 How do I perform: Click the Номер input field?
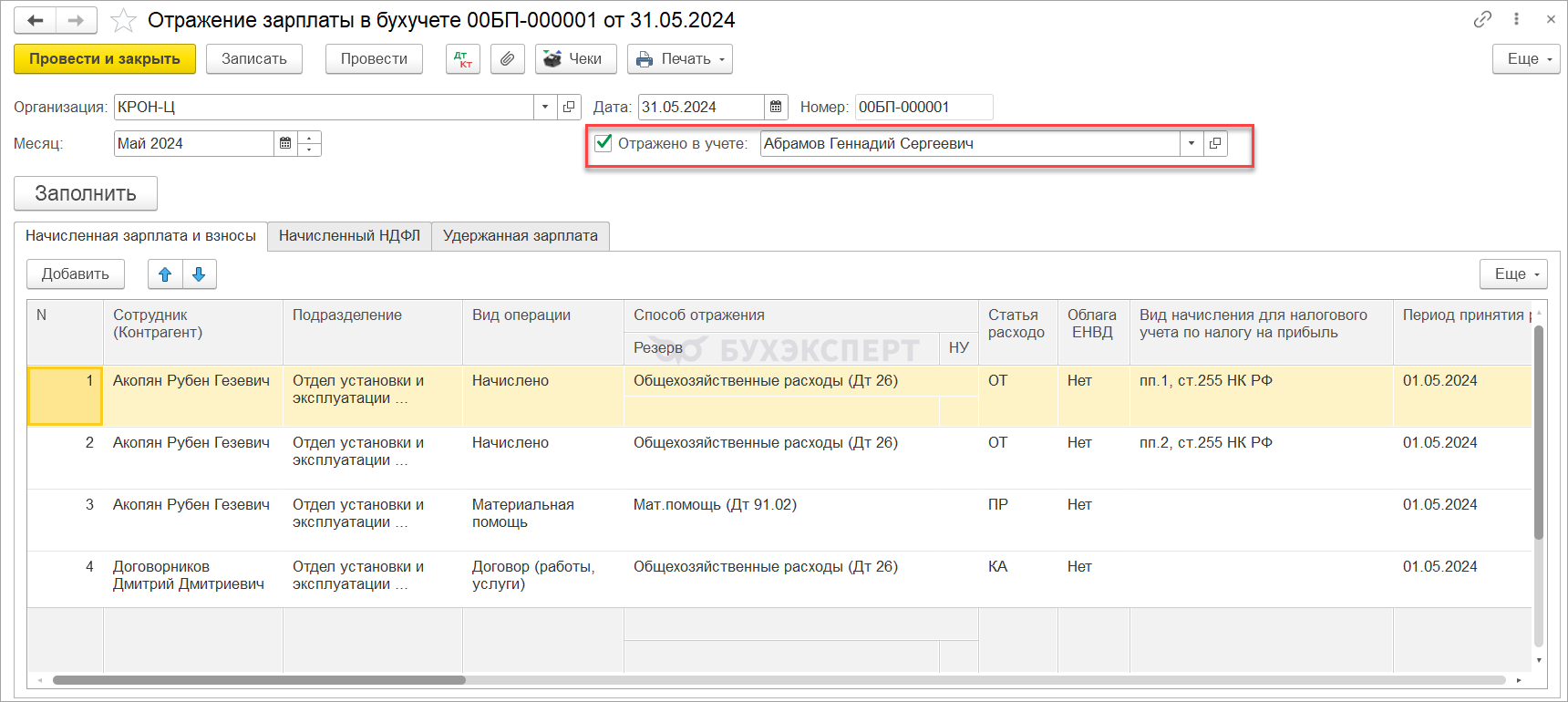(x=923, y=107)
